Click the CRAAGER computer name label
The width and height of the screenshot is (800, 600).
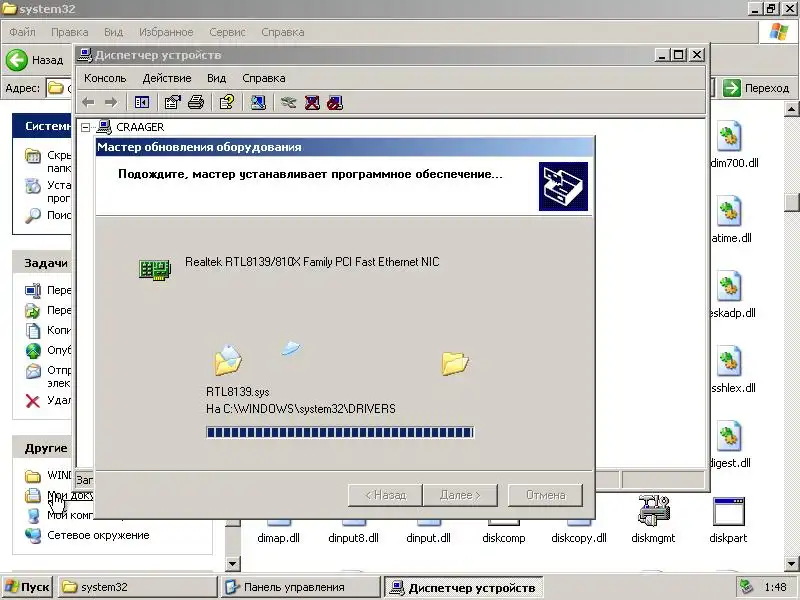click(140, 127)
